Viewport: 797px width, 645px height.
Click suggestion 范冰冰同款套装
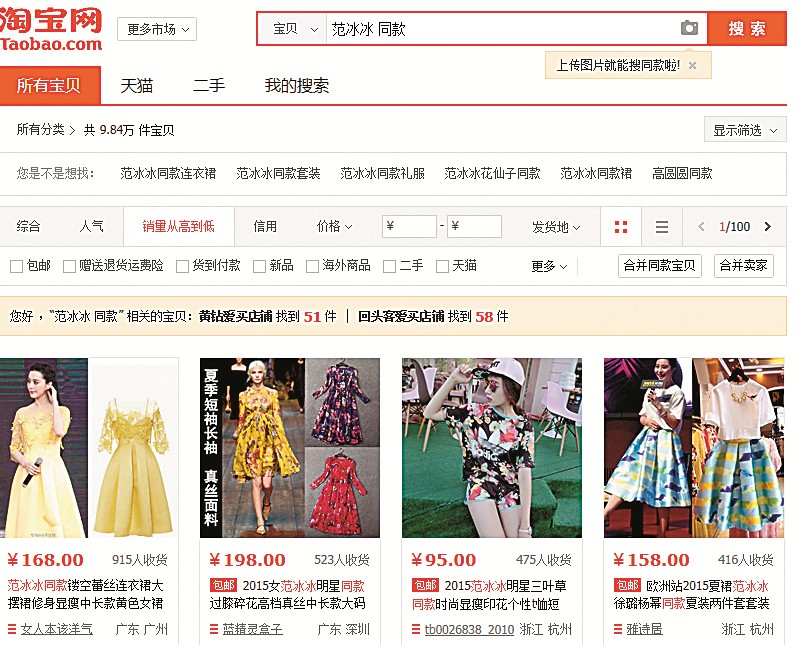tap(278, 173)
